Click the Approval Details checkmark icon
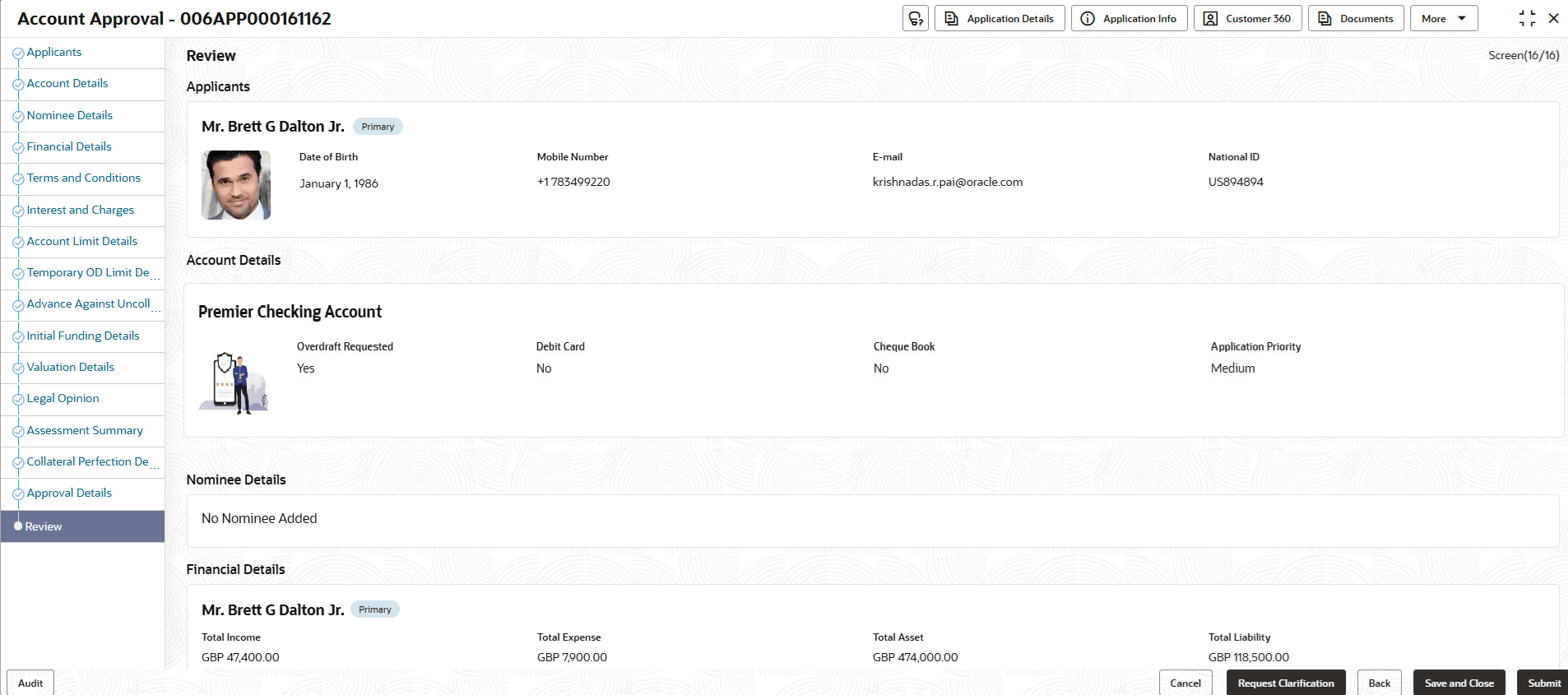Image resolution: width=1568 pixels, height=695 pixels. click(18, 494)
